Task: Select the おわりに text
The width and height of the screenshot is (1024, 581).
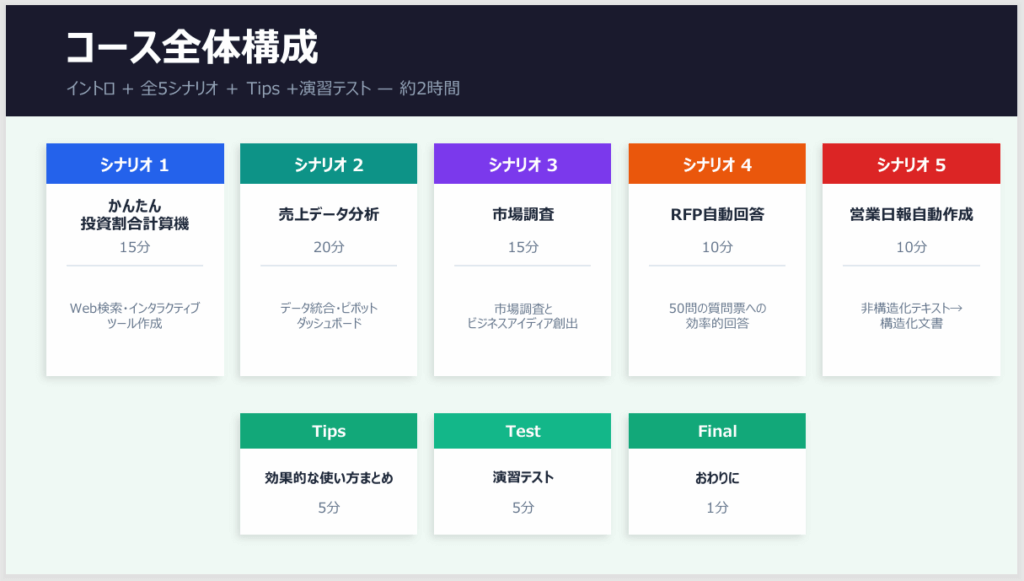Action: pos(717,478)
